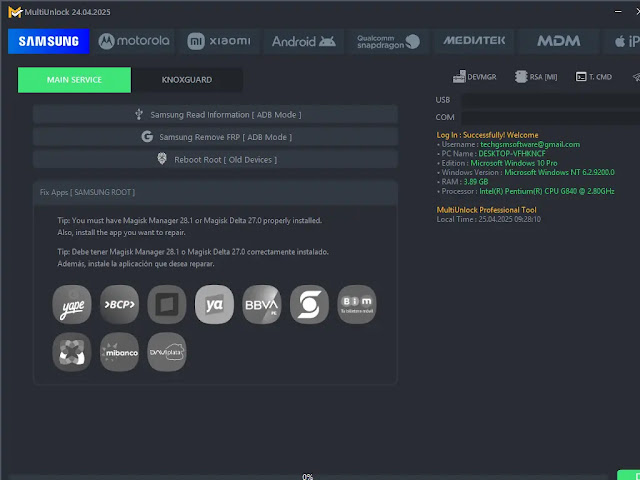Viewport: 640px width, 480px height.
Task: Switch to the KNOXGUARD tab
Action: coord(187,80)
